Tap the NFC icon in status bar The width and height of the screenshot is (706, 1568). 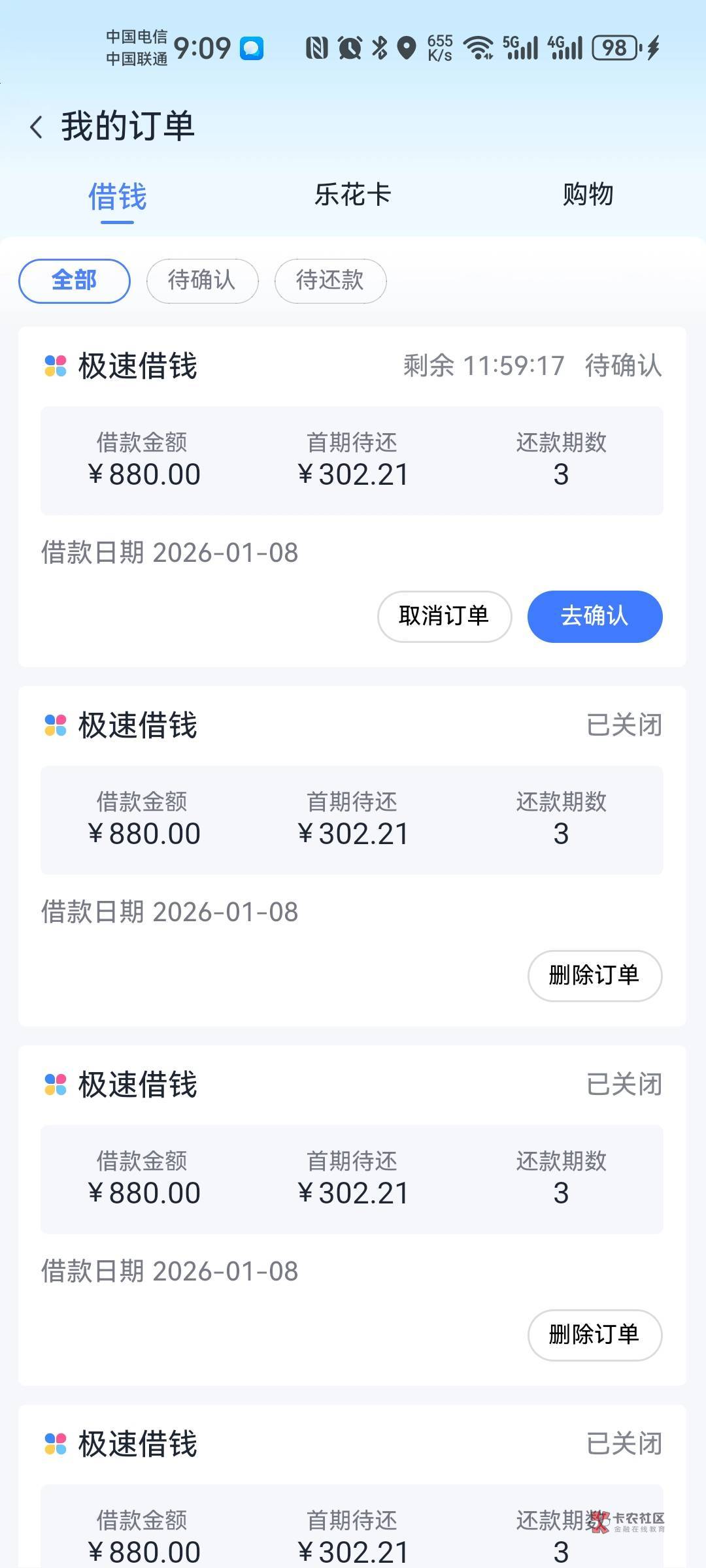coord(317,48)
